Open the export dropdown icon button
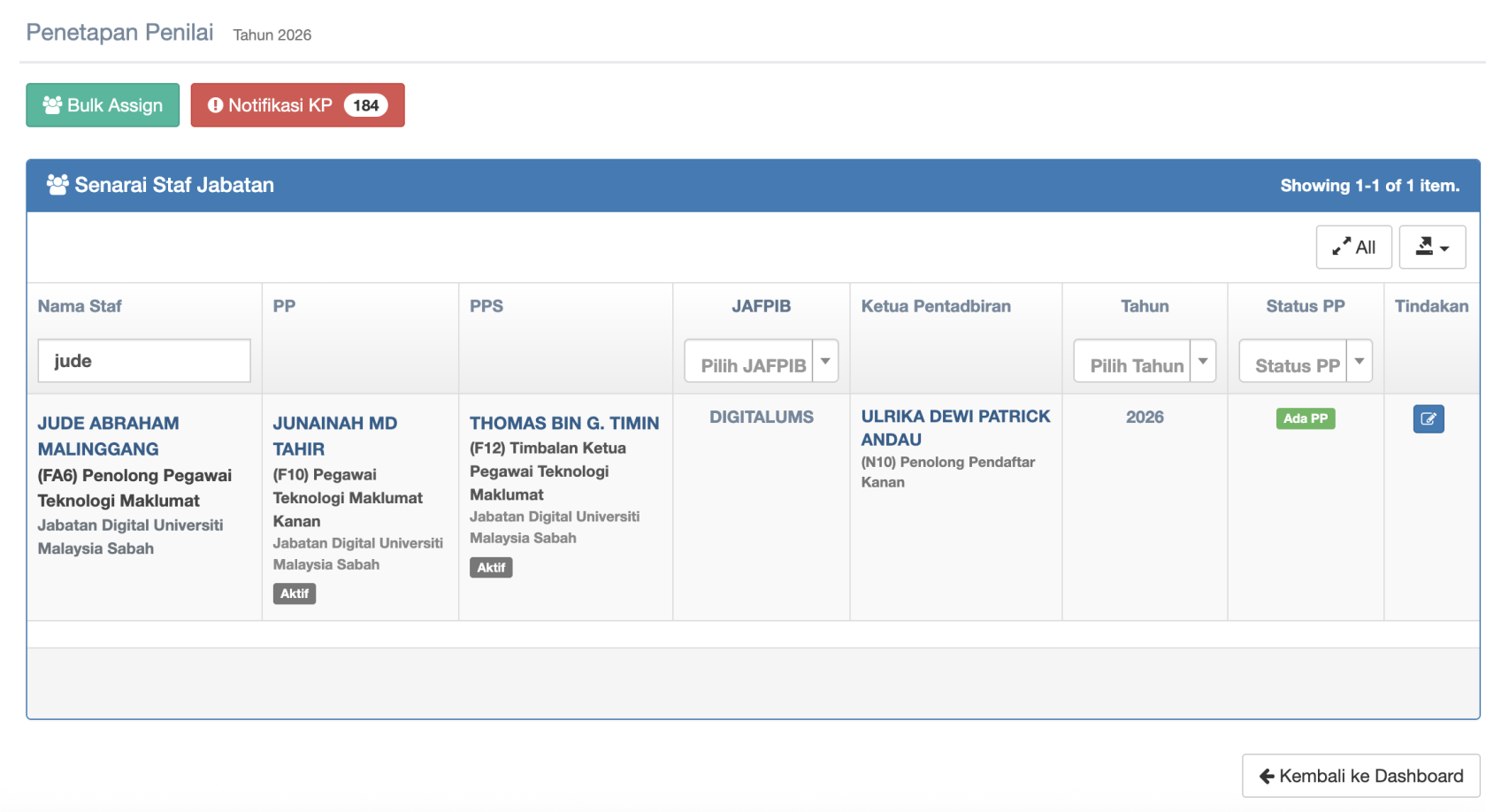The height and width of the screenshot is (812, 1486). coord(1432,247)
